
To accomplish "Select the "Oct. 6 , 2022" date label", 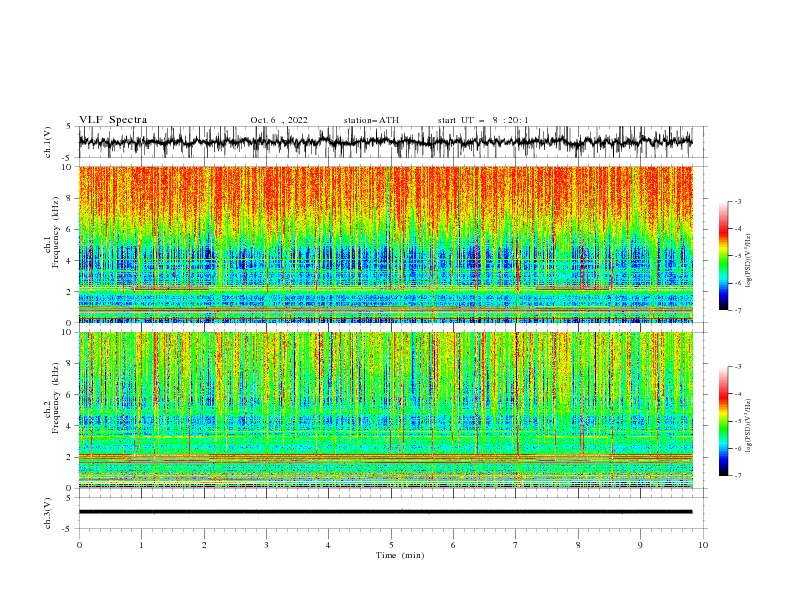I will tap(279, 120).
